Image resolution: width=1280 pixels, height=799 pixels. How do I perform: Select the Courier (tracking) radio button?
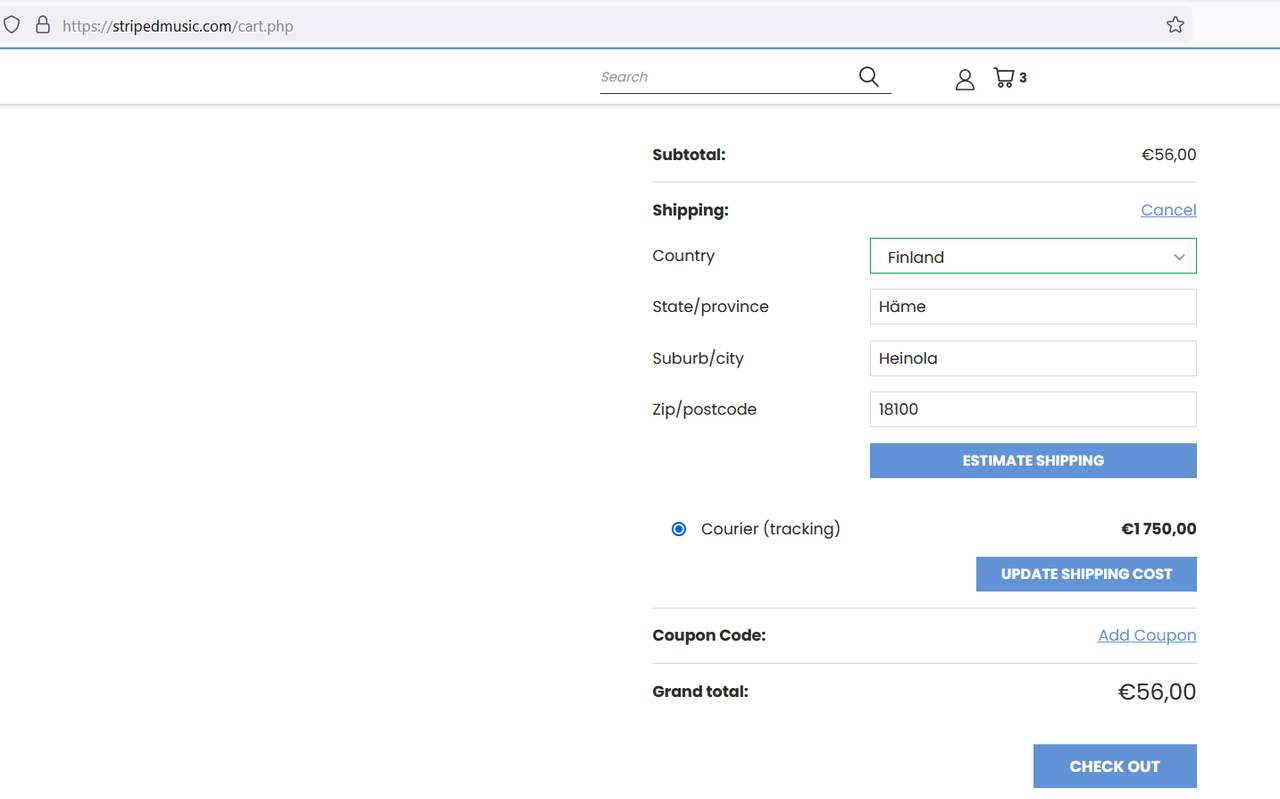coord(679,529)
